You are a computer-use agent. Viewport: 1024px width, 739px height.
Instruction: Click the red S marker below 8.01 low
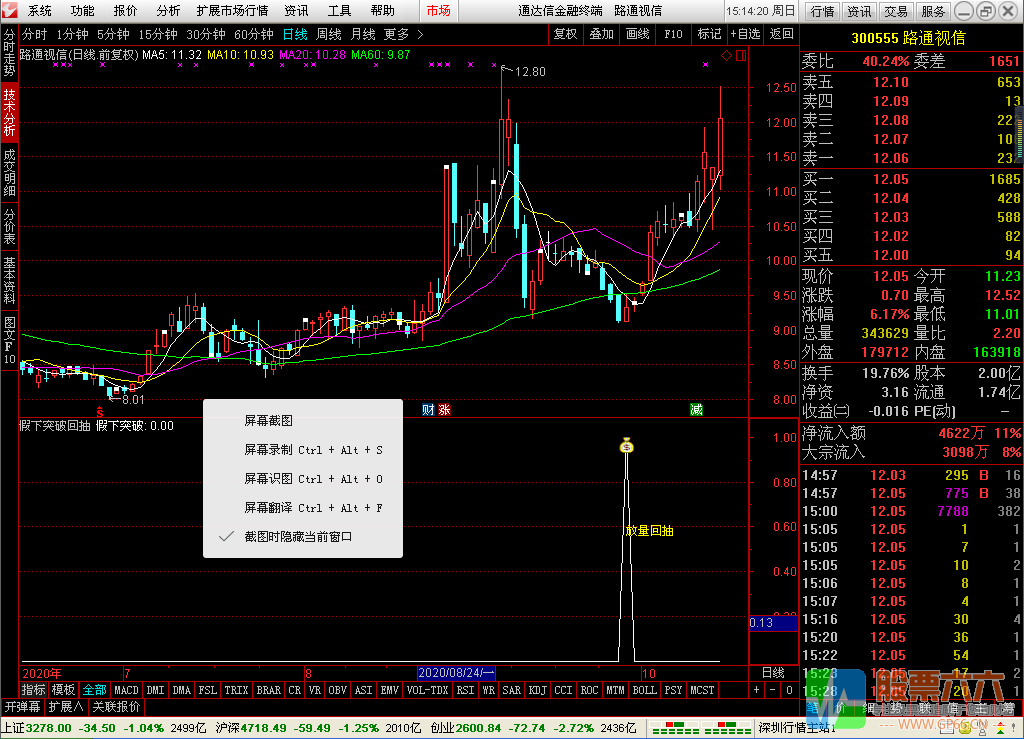(x=100, y=412)
